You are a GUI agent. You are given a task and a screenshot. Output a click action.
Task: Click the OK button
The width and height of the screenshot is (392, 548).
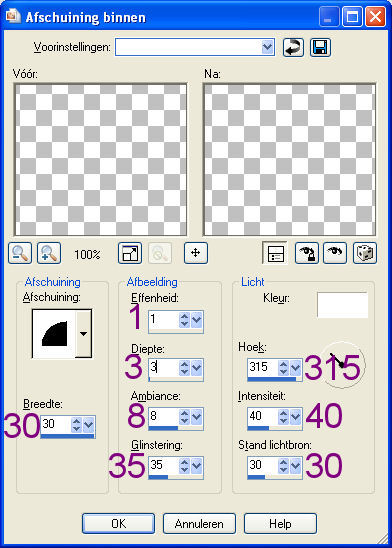pos(118,524)
